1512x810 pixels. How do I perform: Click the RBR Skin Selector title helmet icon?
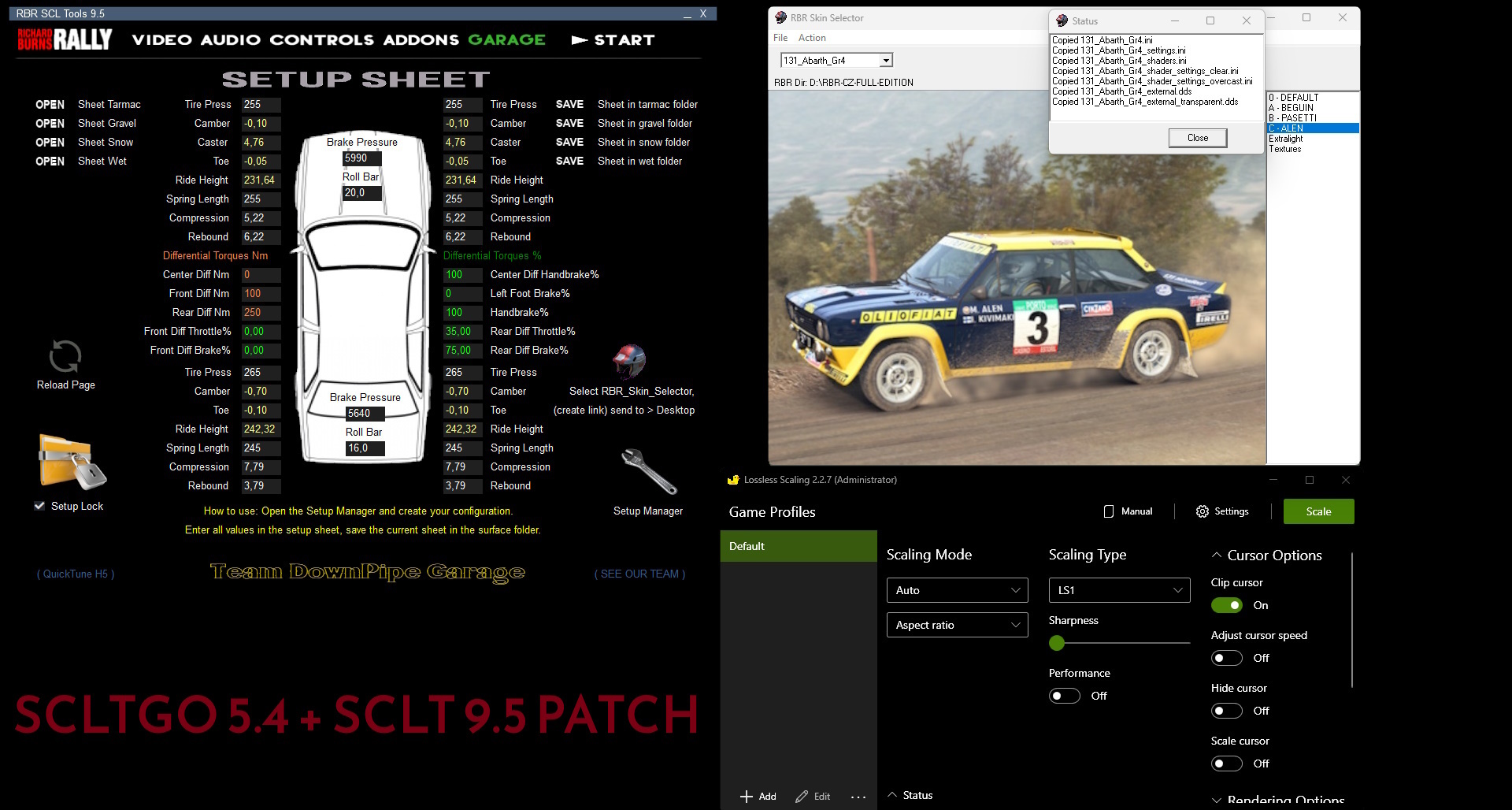780,17
